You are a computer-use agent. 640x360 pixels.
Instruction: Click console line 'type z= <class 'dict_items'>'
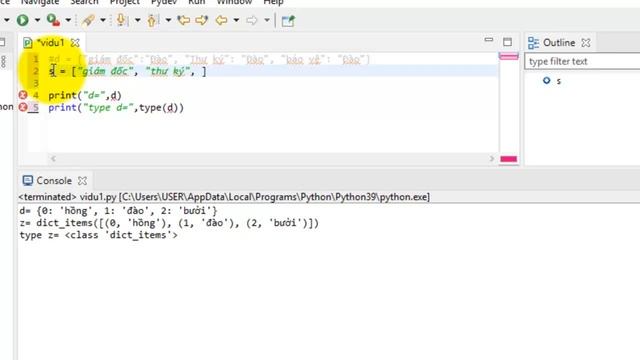coord(98,236)
